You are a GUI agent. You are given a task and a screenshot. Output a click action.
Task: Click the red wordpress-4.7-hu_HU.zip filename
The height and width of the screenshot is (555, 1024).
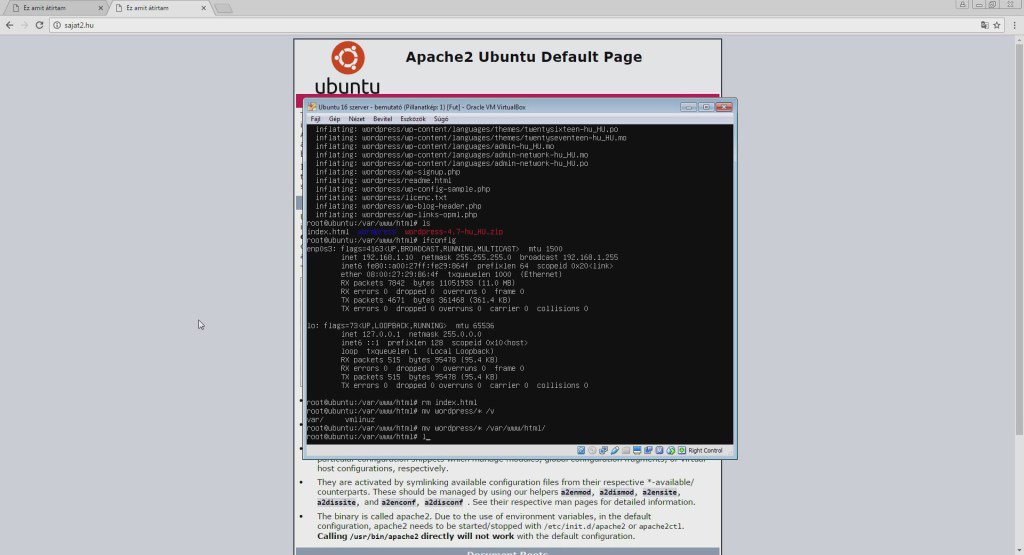(x=454, y=232)
